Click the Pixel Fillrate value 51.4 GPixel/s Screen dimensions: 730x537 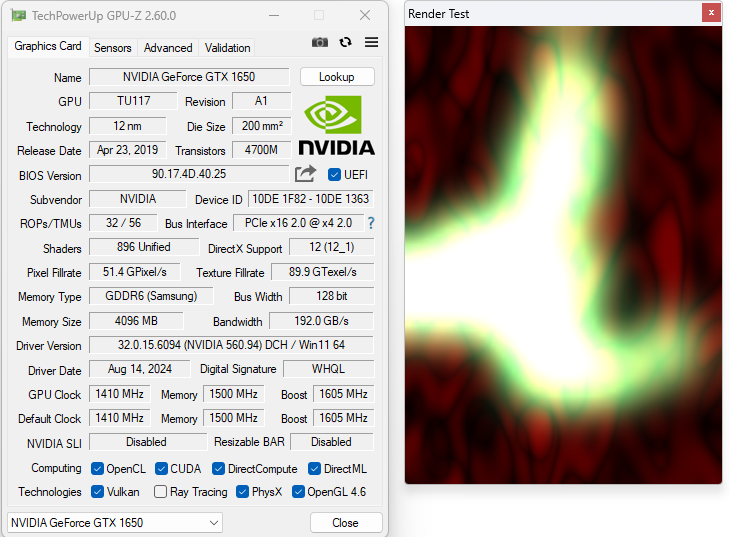[x=135, y=272]
